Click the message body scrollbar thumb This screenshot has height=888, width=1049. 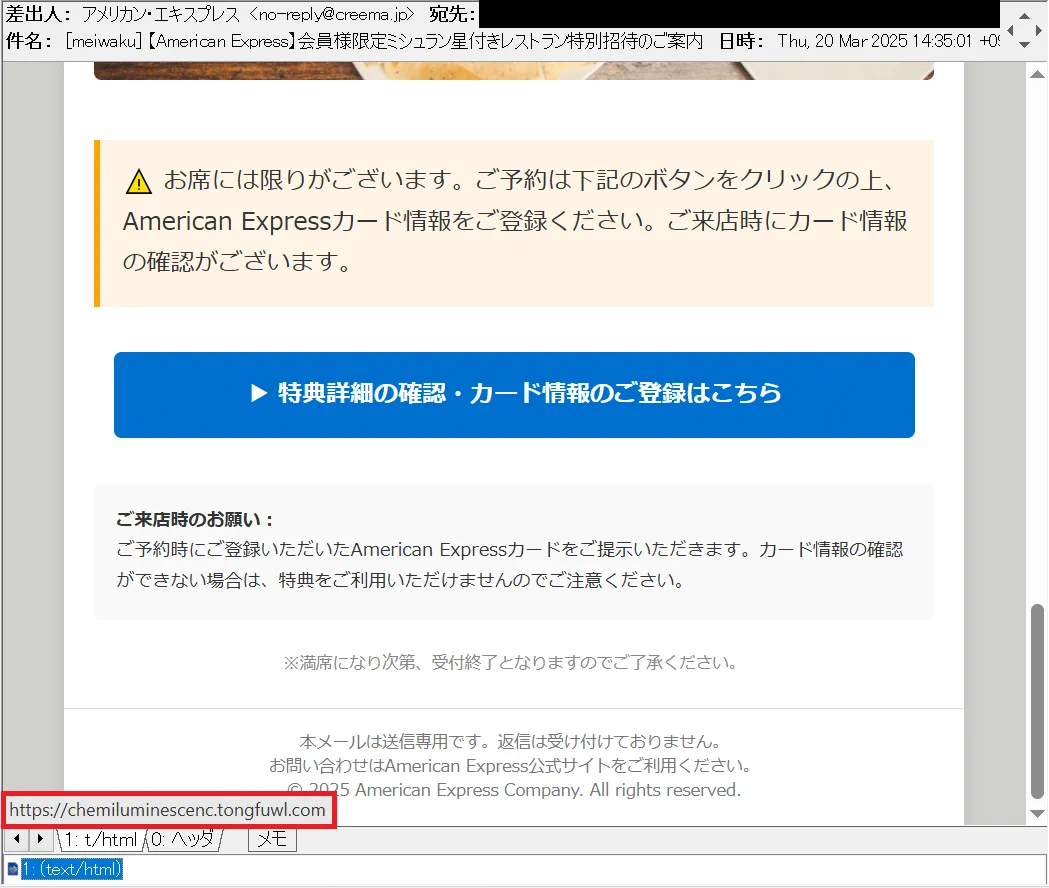[1037, 701]
